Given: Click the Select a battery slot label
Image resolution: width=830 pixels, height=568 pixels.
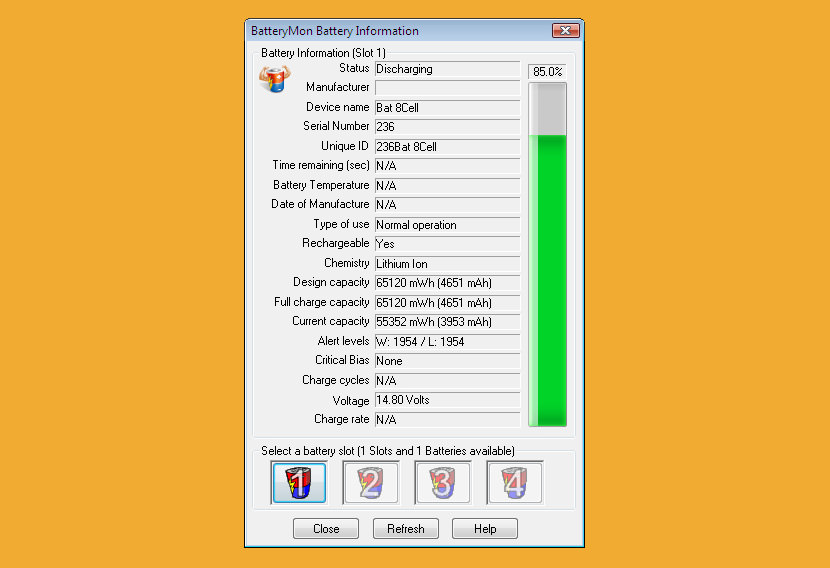Looking at the screenshot, I should point(387,451).
